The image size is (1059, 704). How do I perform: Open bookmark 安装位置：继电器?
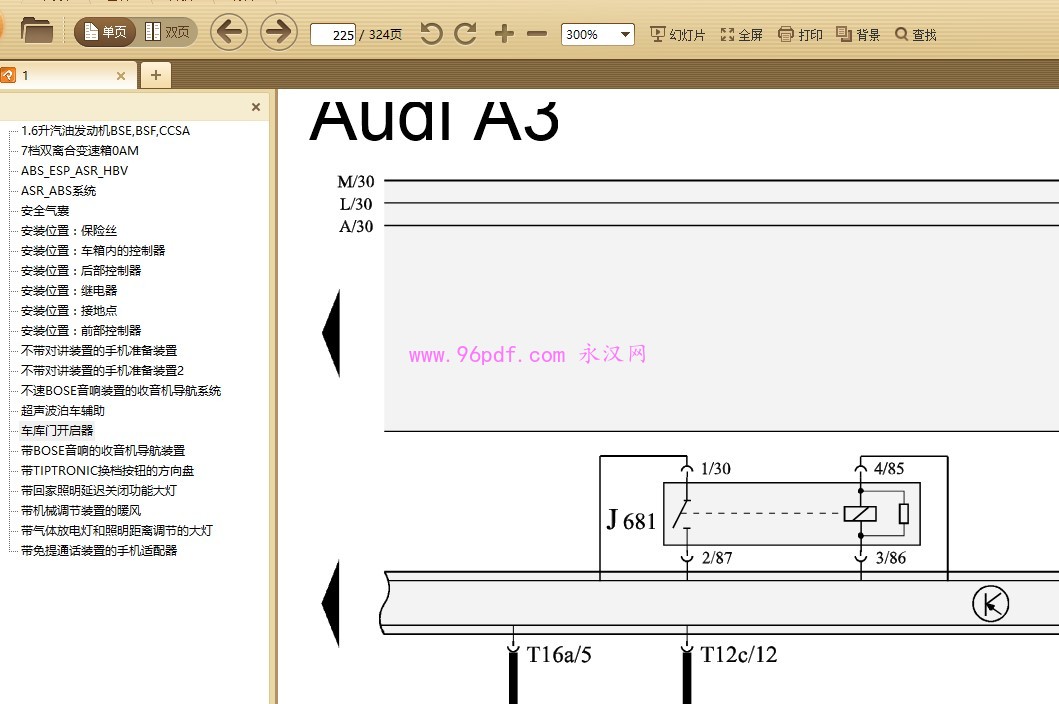[x=69, y=291]
